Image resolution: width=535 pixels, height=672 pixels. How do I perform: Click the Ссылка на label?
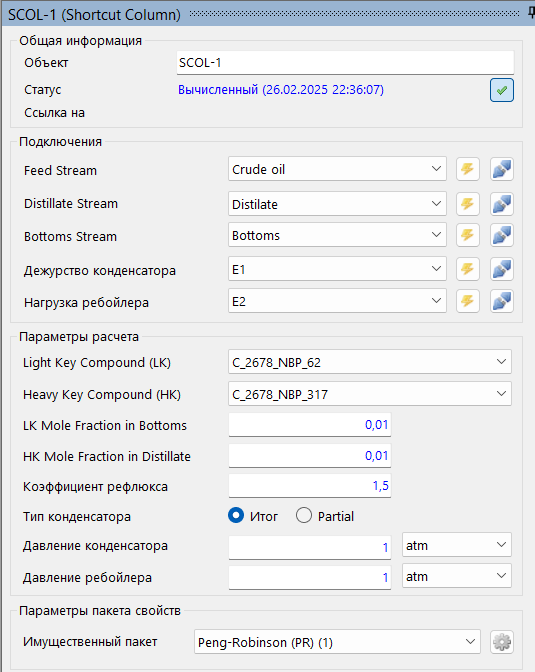[54, 113]
